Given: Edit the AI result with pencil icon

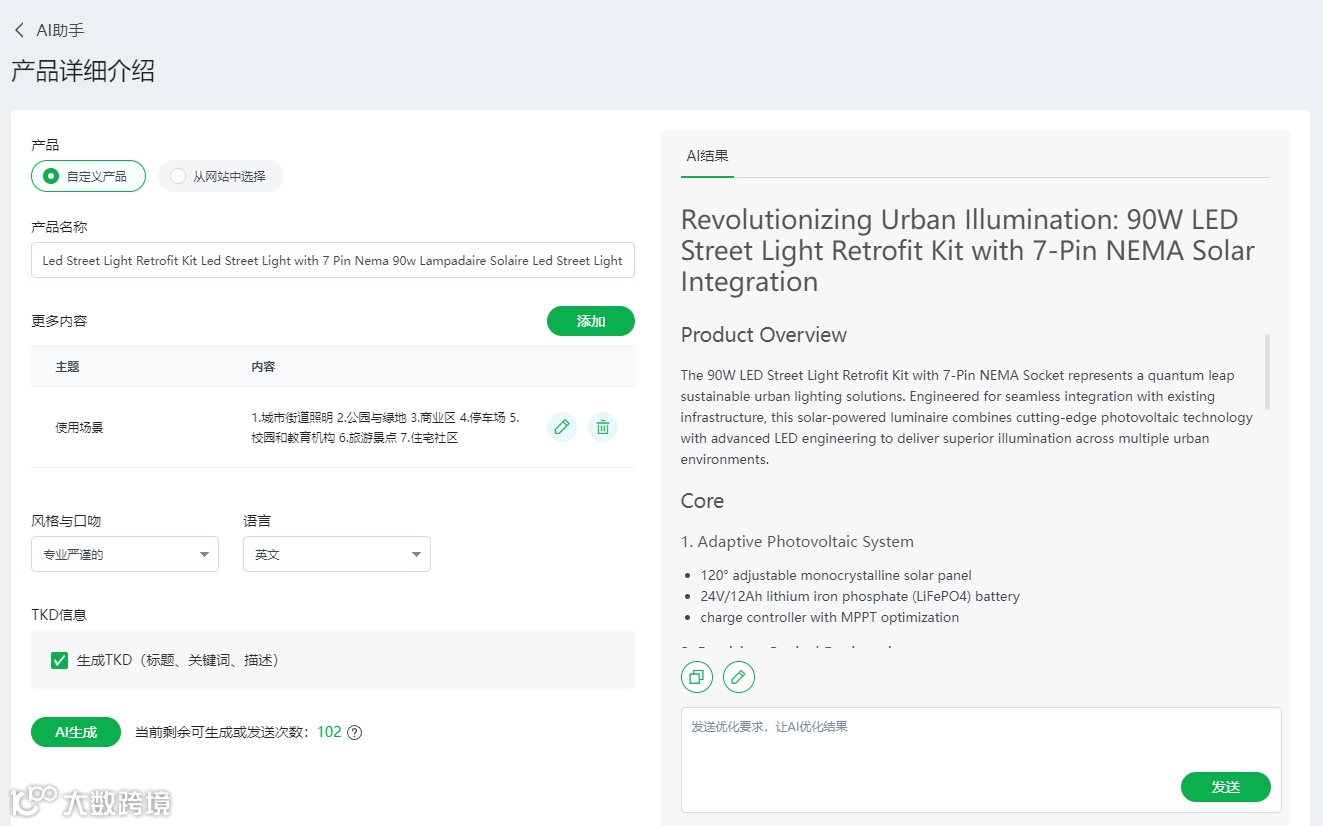Looking at the screenshot, I should (739, 677).
